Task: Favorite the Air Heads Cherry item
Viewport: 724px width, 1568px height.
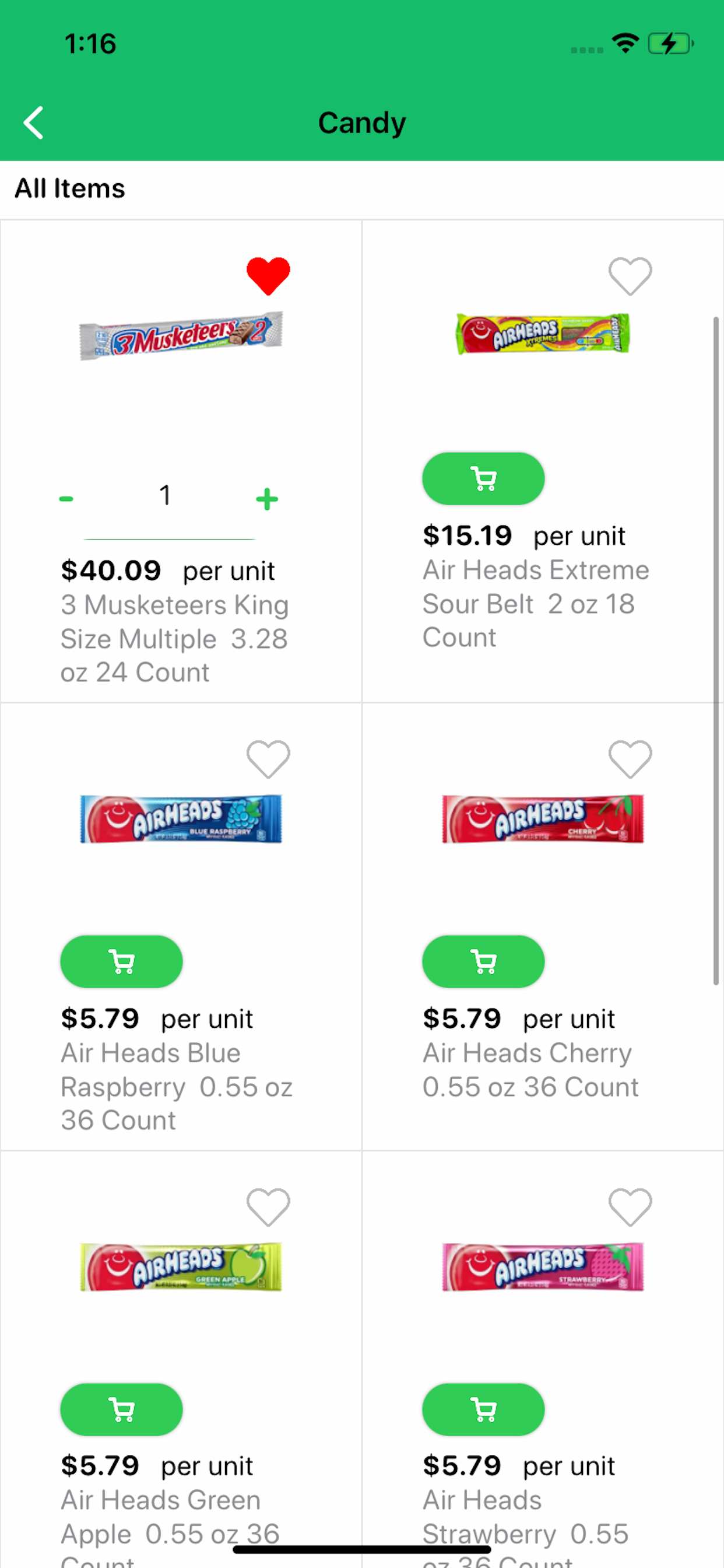Action: [630, 759]
